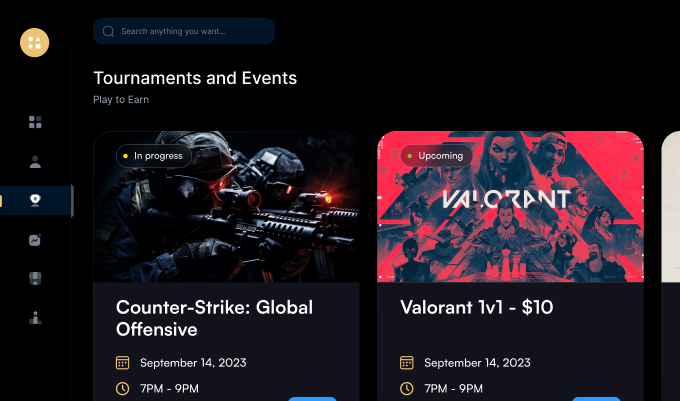Open the user profile icon in sidebar
This screenshot has height=401, width=680.
click(35, 162)
